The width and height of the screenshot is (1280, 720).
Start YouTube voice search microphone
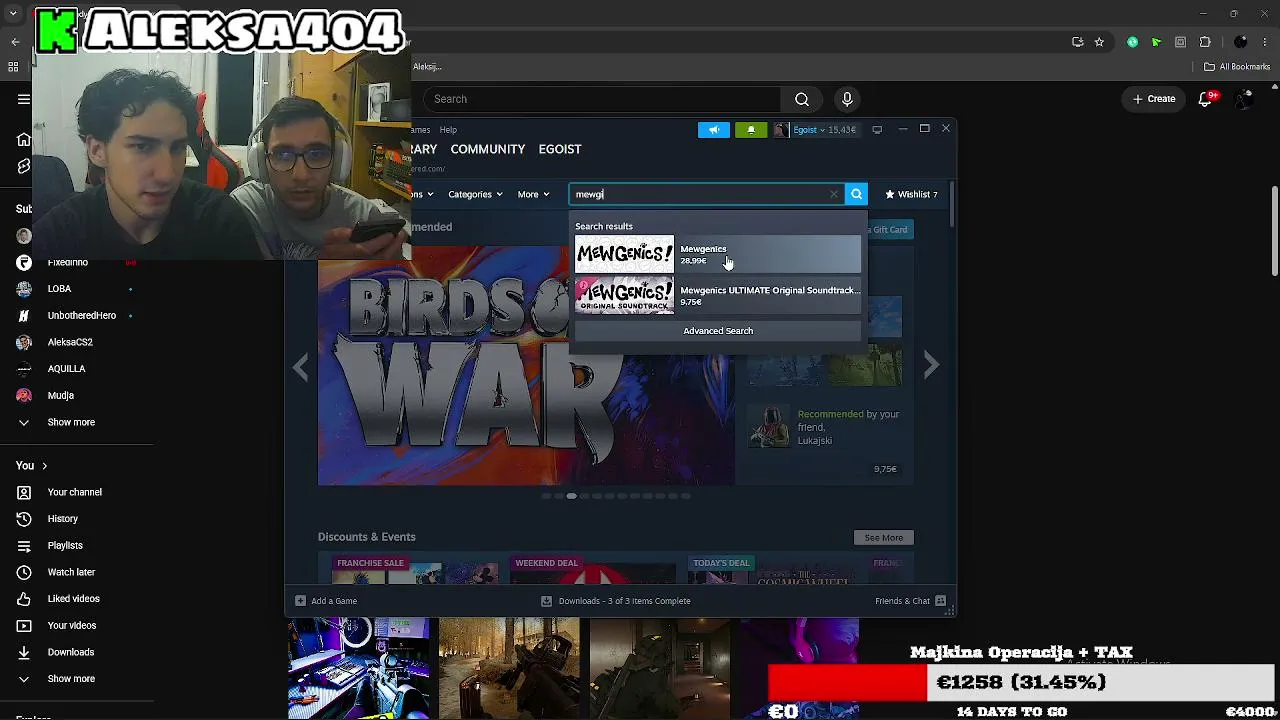coord(847,99)
